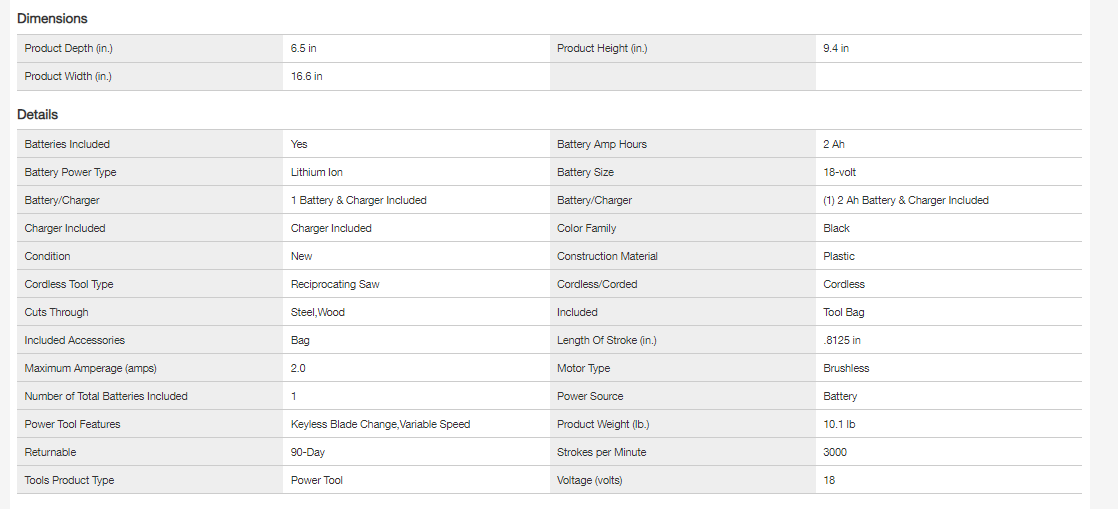This screenshot has height=509, width=1118.
Task: Click the Dimensions section heading
Action: [52, 18]
